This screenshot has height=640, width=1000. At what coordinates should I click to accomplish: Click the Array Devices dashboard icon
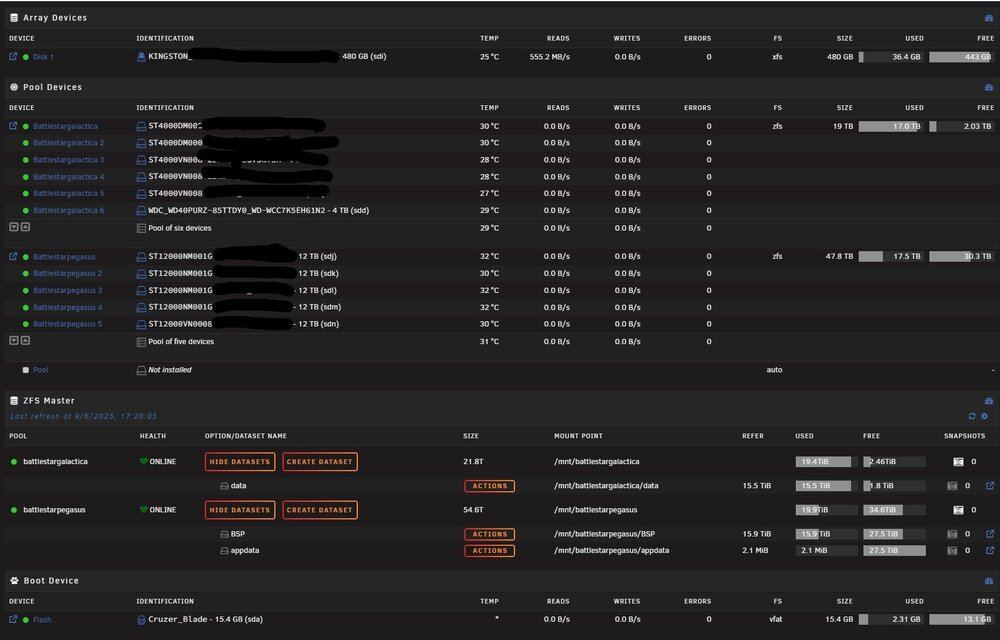pos(989,18)
